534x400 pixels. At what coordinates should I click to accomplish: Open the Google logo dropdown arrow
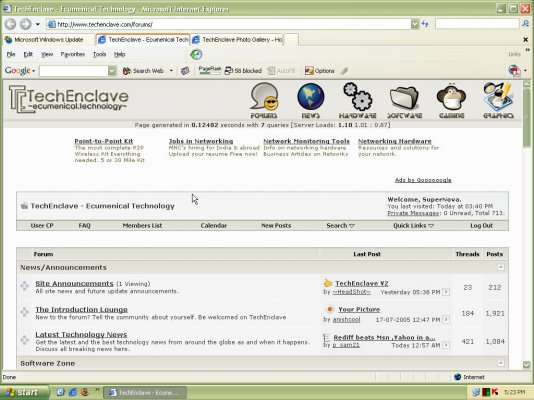[33, 71]
